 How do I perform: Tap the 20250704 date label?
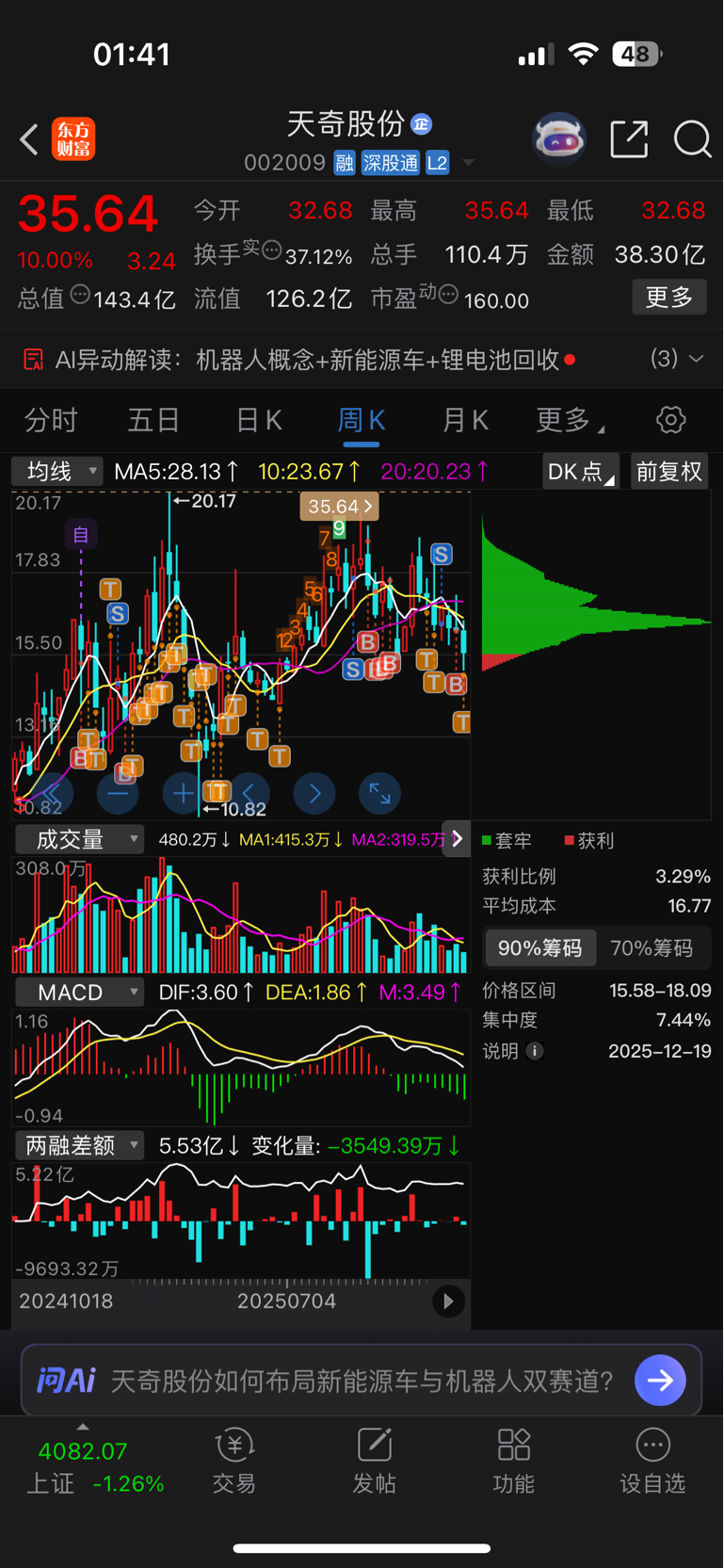tap(286, 1301)
